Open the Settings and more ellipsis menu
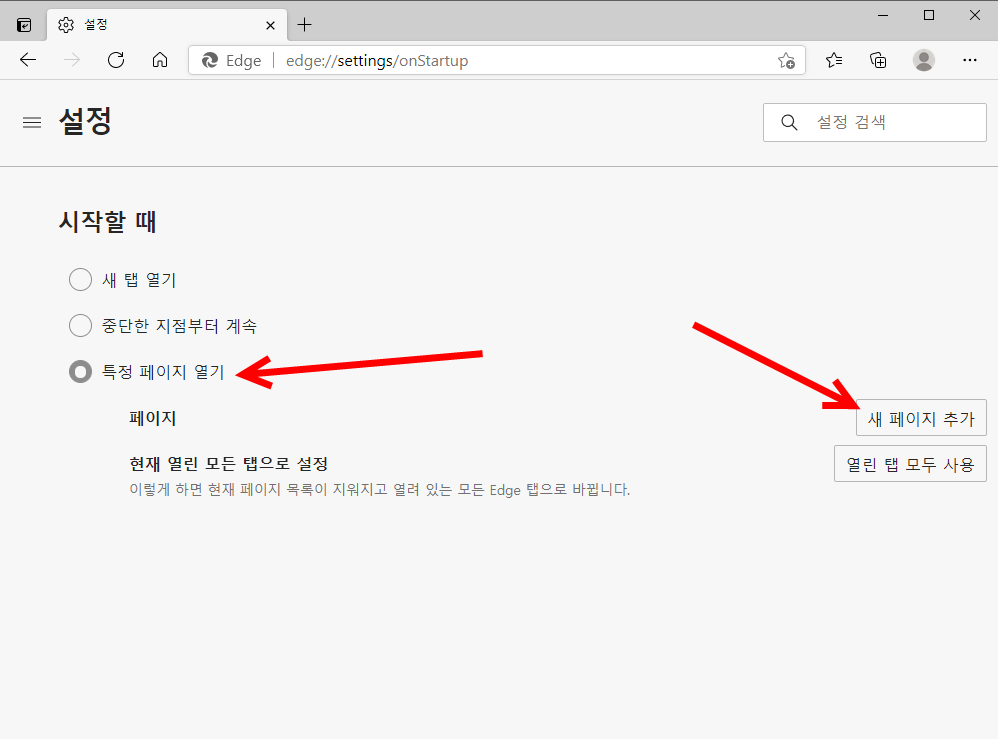998x739 pixels. (969, 60)
